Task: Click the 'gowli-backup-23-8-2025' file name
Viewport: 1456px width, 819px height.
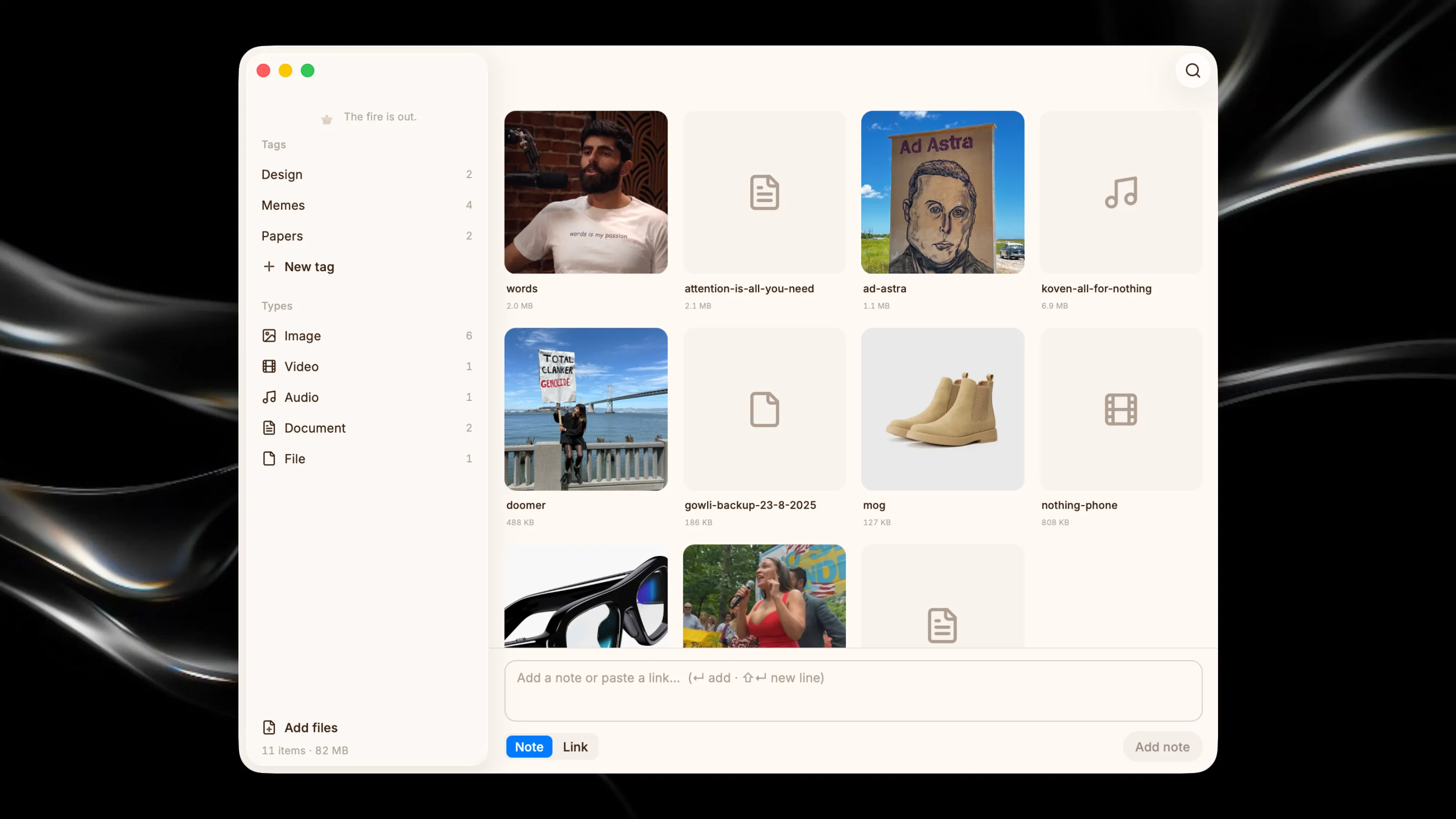Action: pyautogui.click(x=750, y=506)
